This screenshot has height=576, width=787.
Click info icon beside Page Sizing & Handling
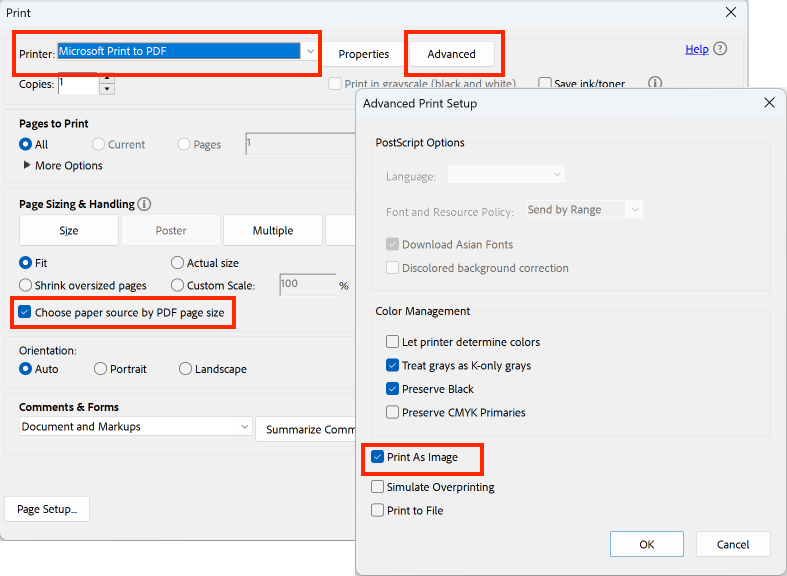[x=144, y=204]
